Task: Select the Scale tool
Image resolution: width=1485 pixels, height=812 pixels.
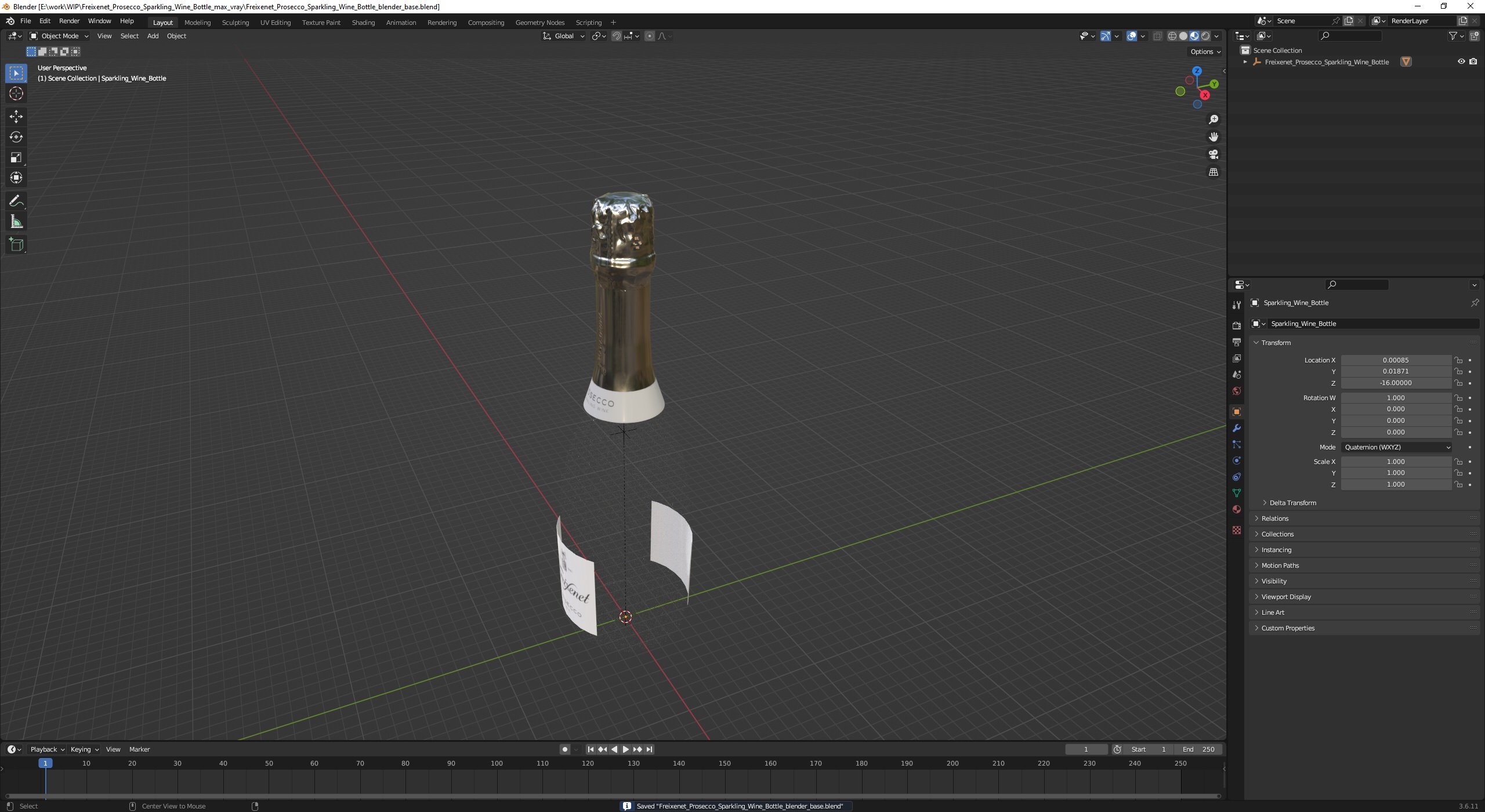Action: tap(16, 157)
